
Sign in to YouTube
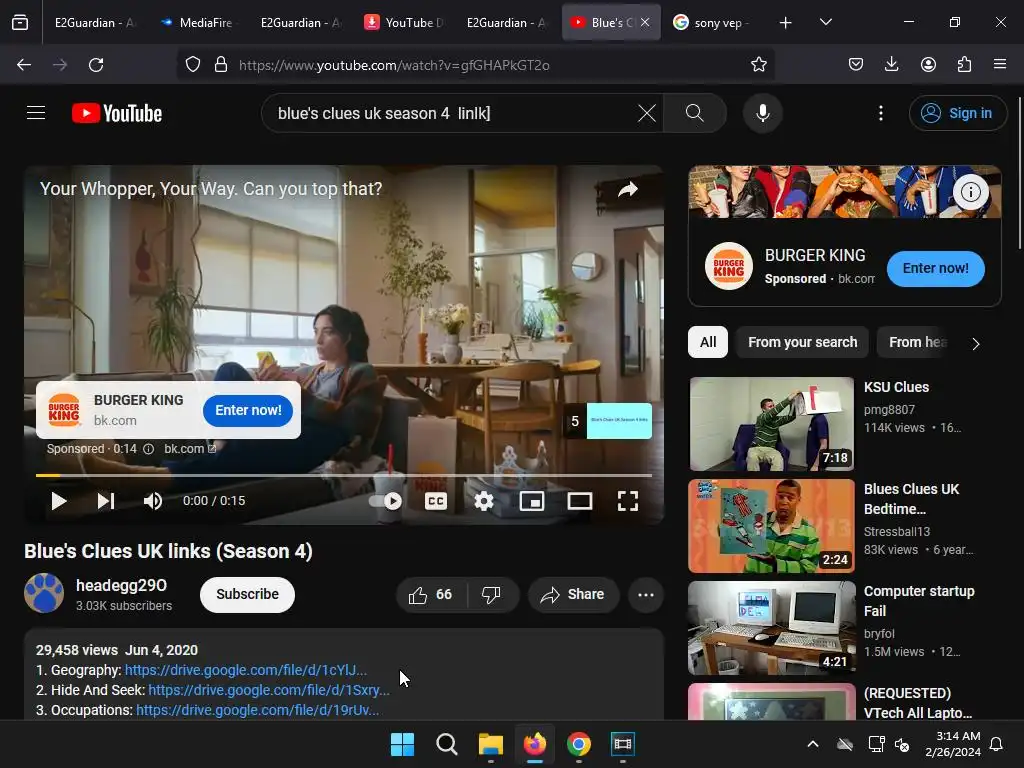(x=957, y=113)
